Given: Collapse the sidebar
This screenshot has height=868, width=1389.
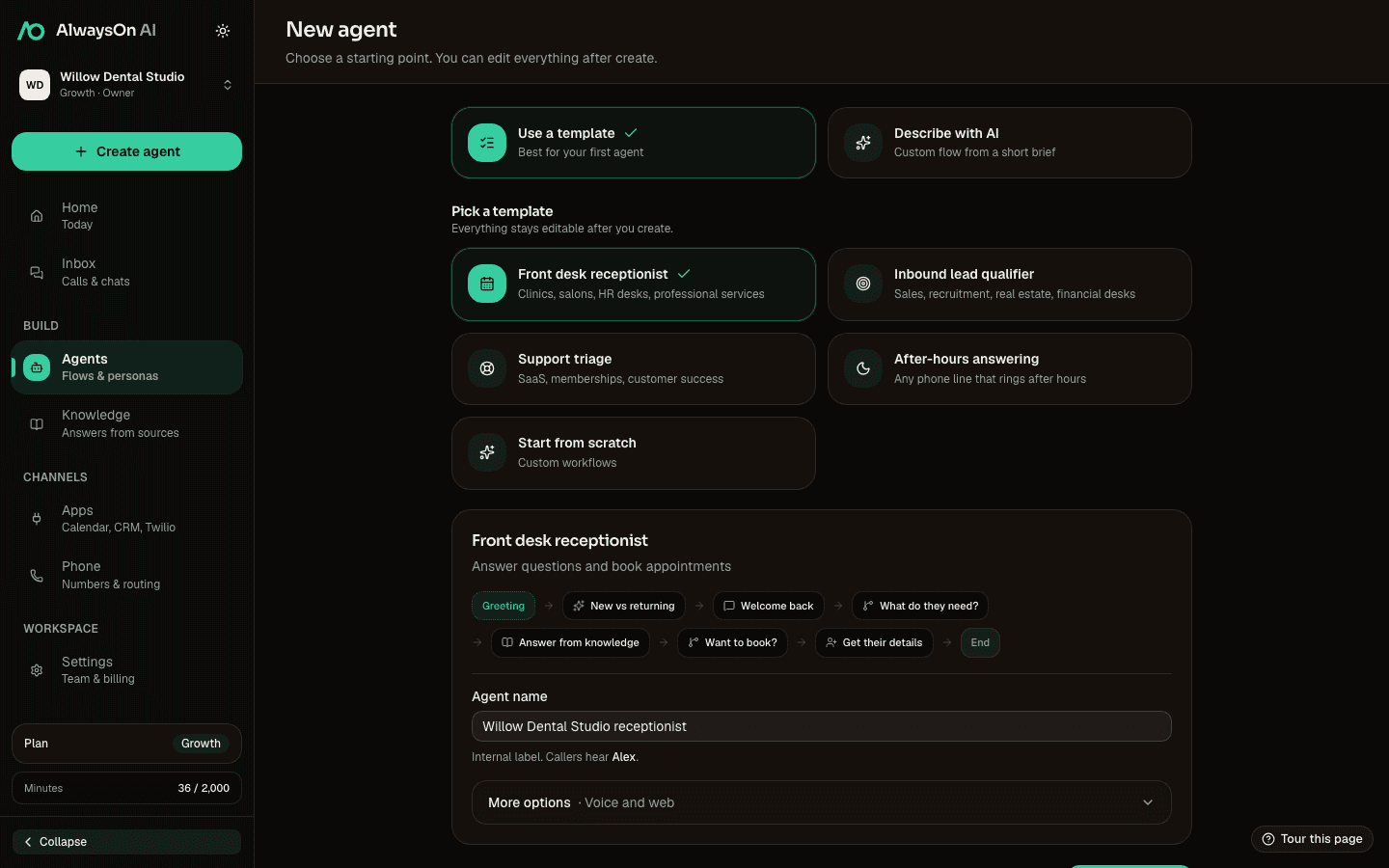Looking at the screenshot, I should point(126,842).
